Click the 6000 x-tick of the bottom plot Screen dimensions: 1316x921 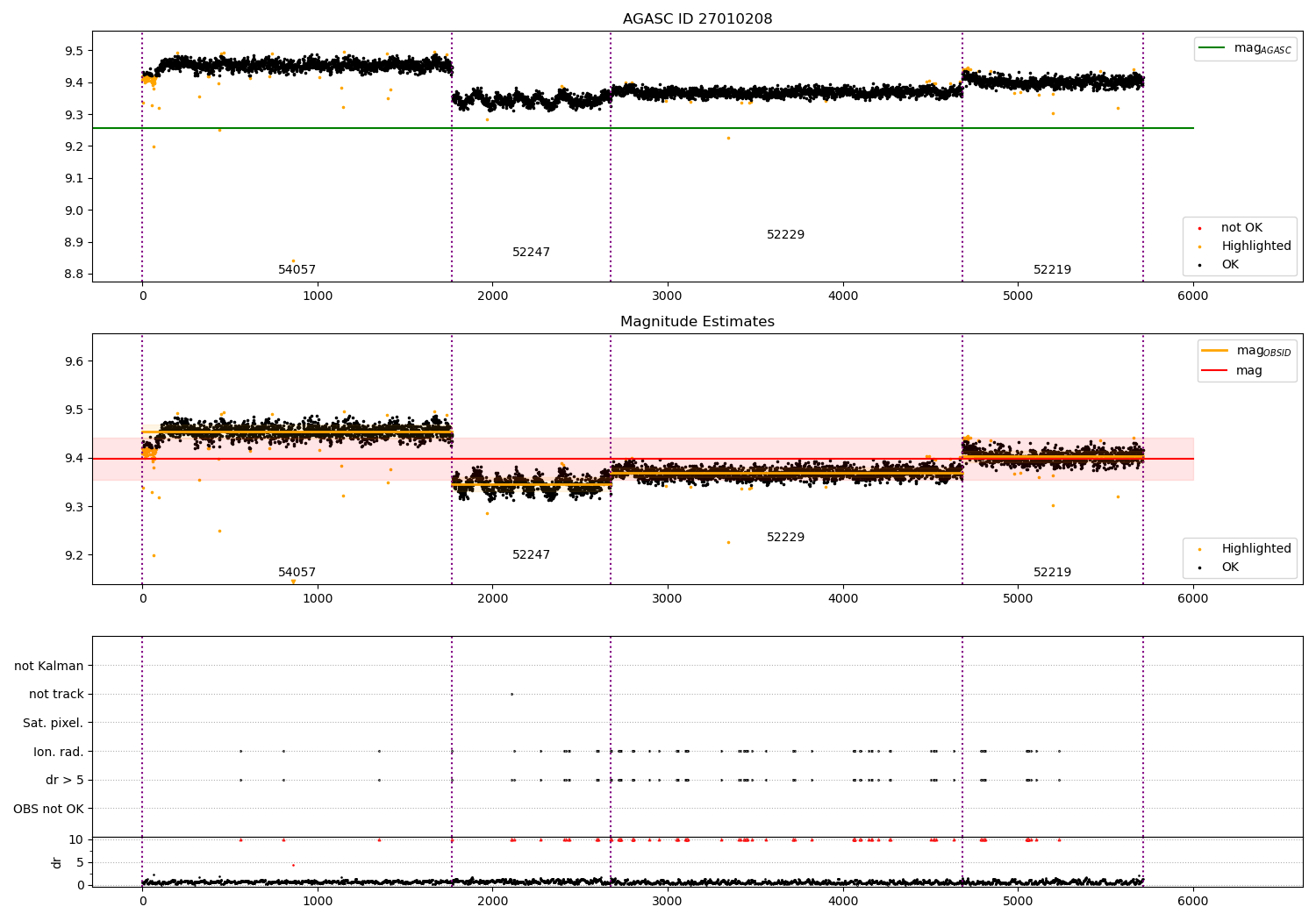pos(1192,901)
